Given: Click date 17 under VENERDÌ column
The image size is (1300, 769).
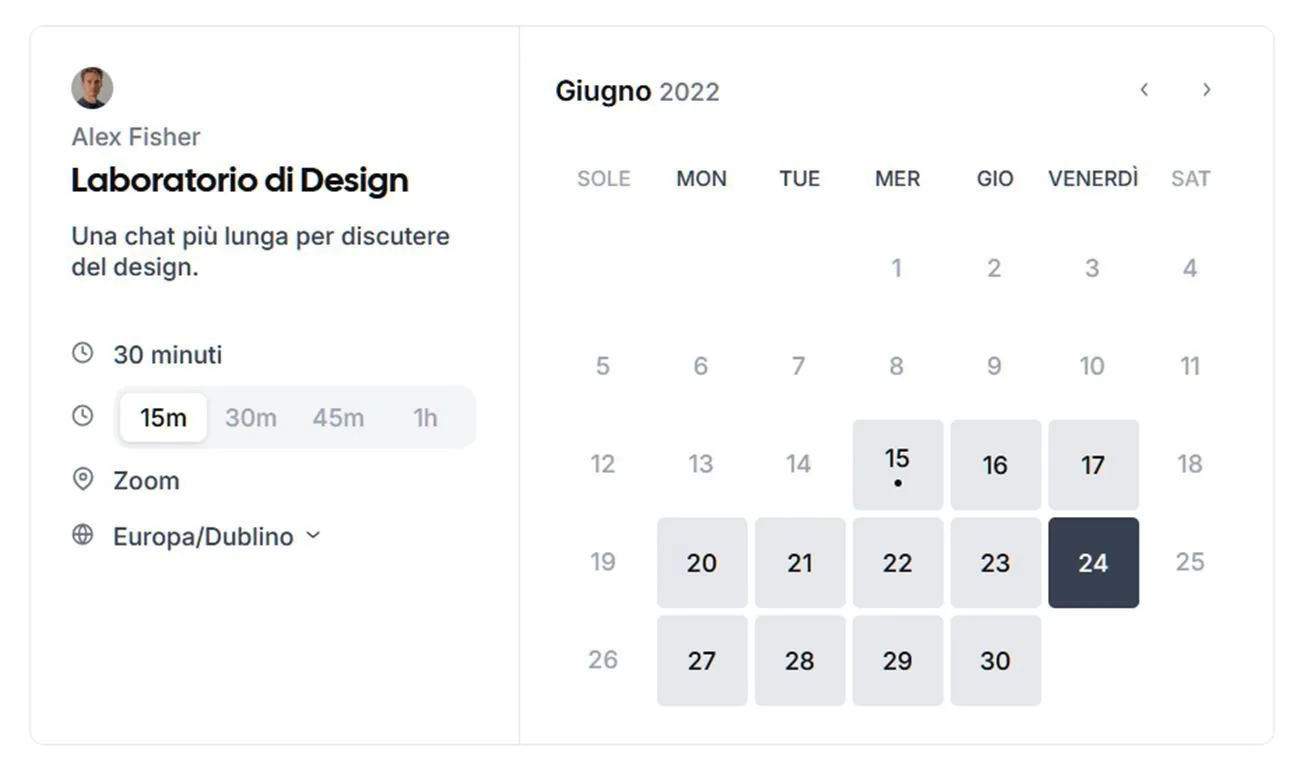Looking at the screenshot, I should pos(1093,464).
